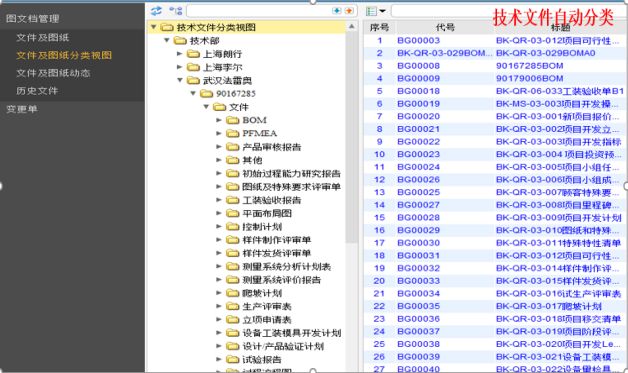Expand the 上海朗行 tree node

(x=180, y=54)
